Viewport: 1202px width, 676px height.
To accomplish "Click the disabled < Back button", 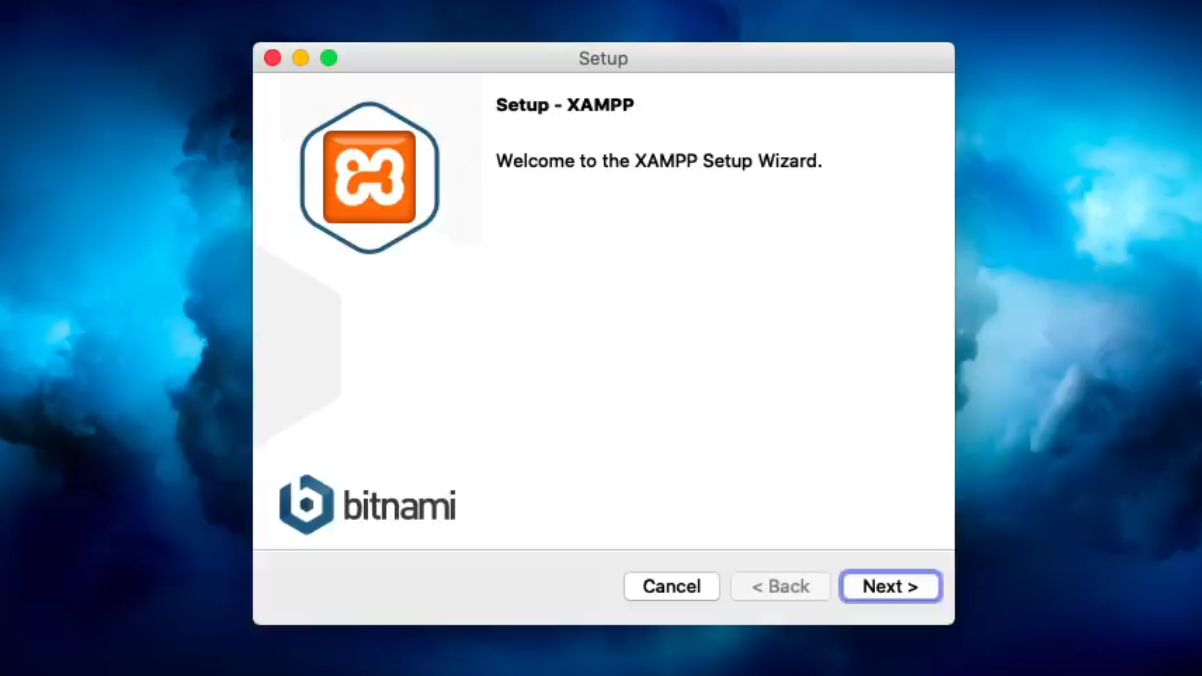I will 780,586.
